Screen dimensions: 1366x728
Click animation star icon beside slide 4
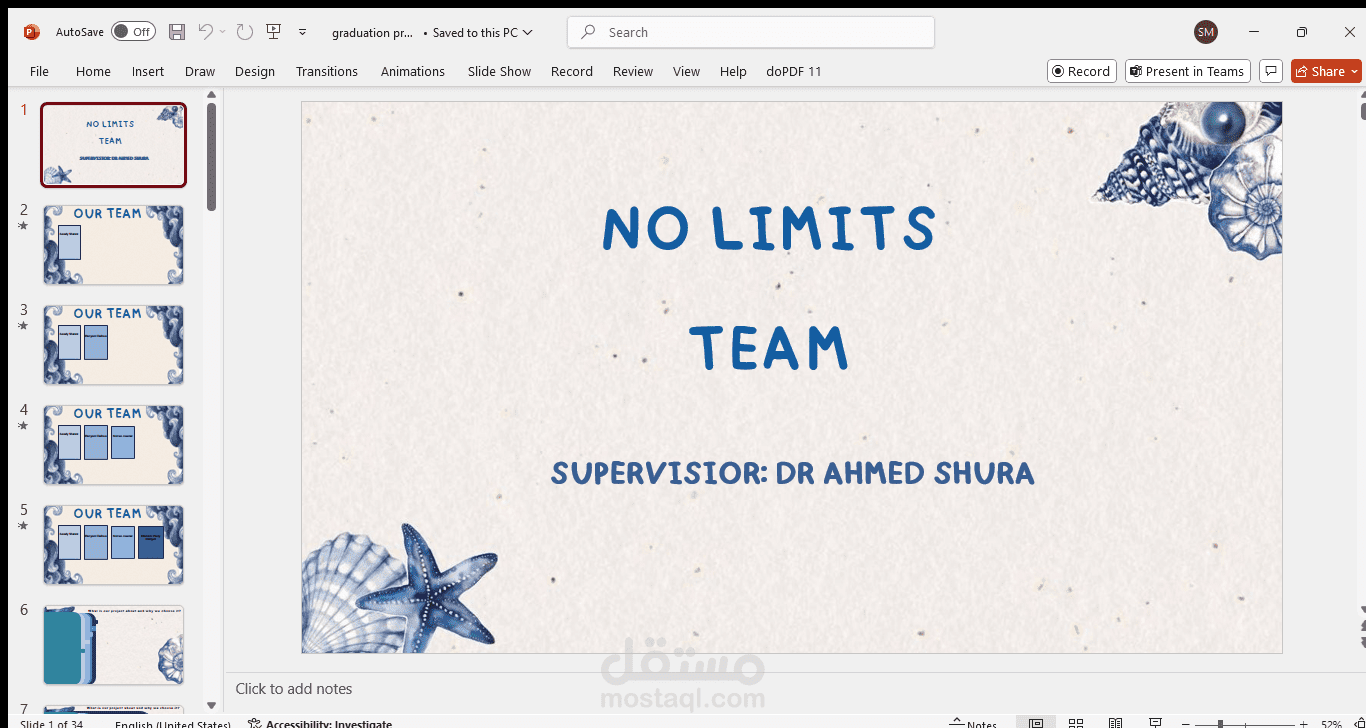(23, 426)
